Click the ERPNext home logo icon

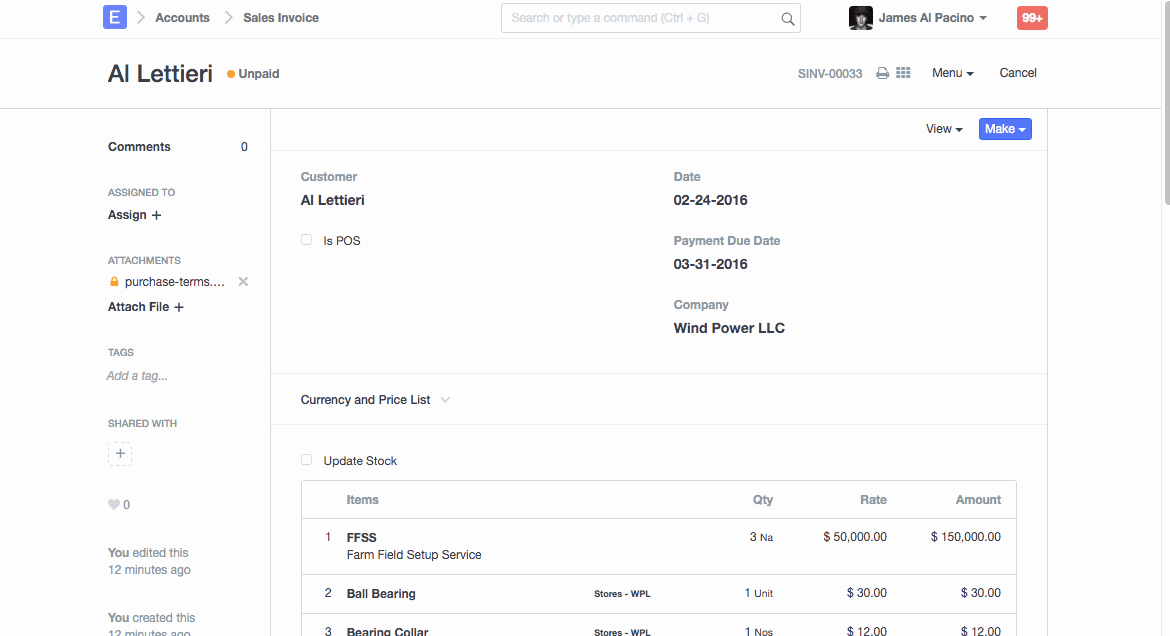(115, 17)
